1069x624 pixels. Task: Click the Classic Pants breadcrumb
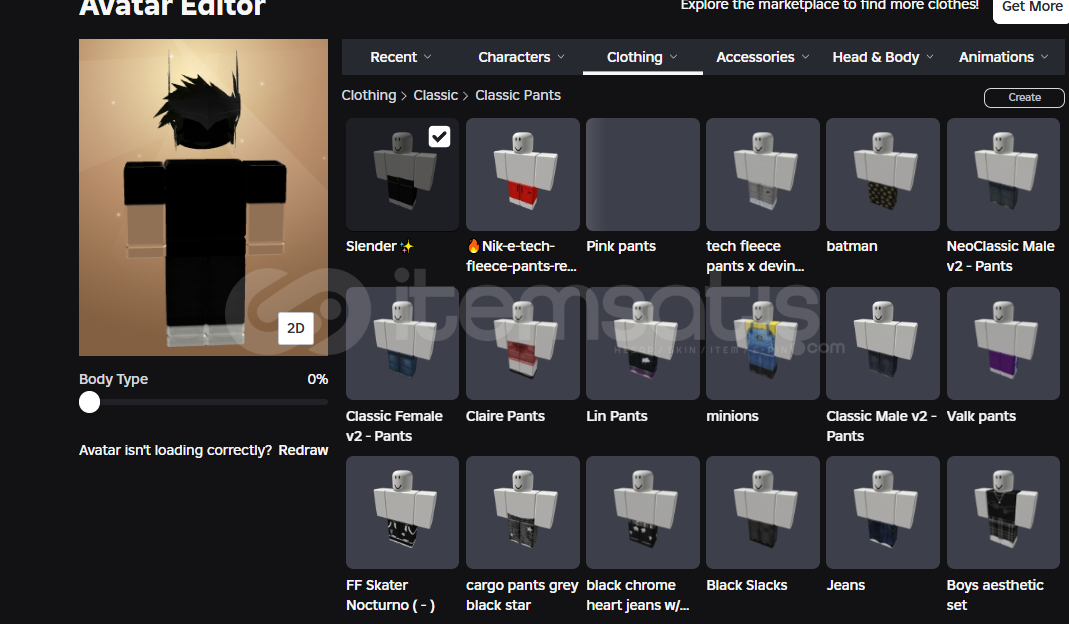click(x=518, y=95)
